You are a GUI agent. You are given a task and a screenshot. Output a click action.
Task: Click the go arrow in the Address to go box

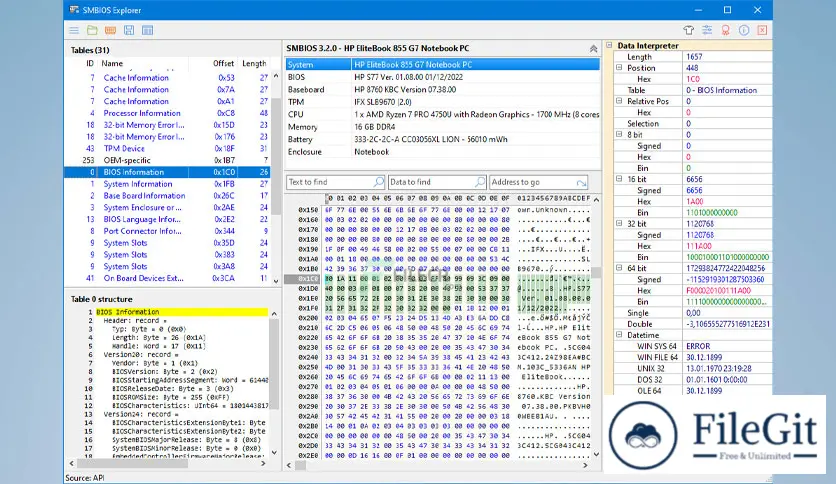pos(581,182)
